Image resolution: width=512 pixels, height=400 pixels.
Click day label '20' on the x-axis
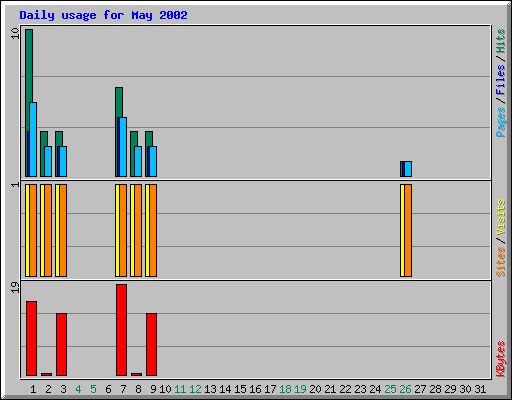point(315,389)
